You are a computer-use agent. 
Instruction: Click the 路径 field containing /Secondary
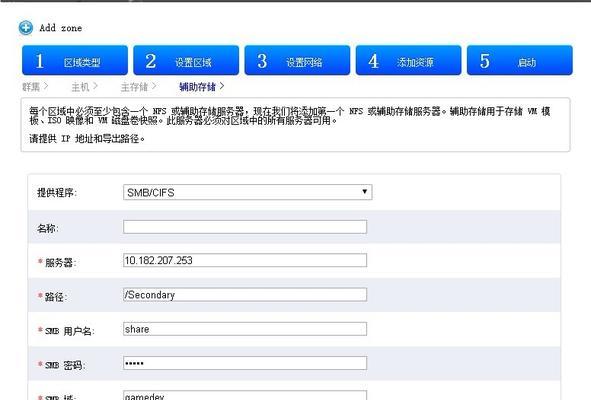[245, 294]
